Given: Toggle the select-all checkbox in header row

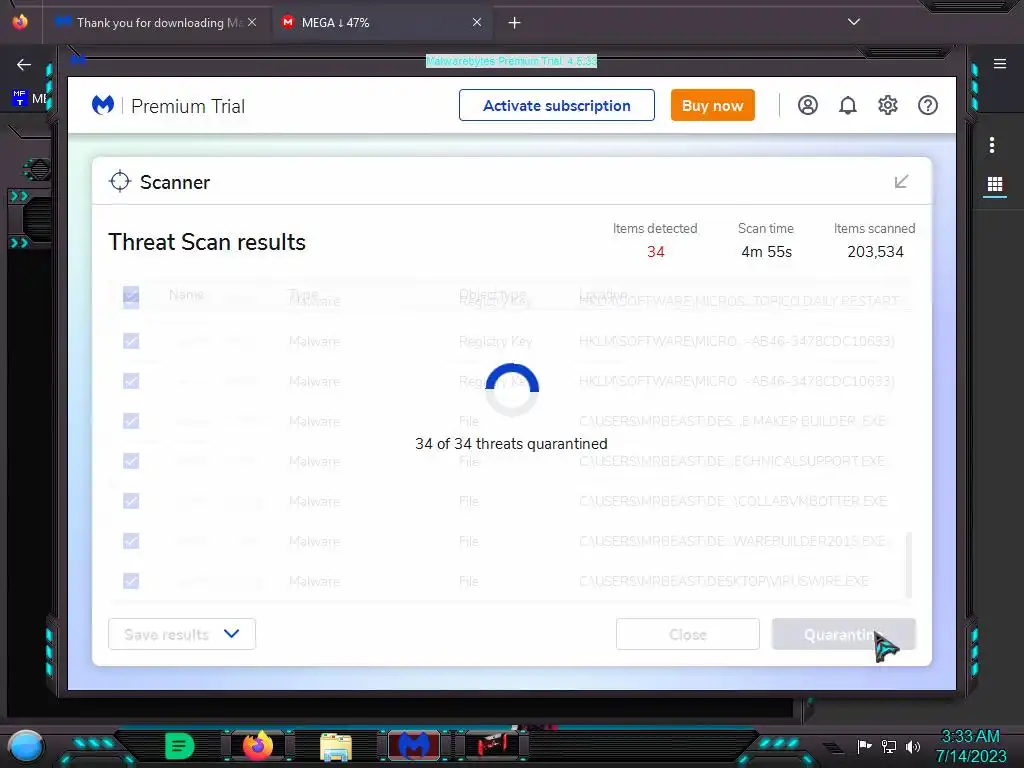Looking at the screenshot, I should pyautogui.click(x=131, y=295).
